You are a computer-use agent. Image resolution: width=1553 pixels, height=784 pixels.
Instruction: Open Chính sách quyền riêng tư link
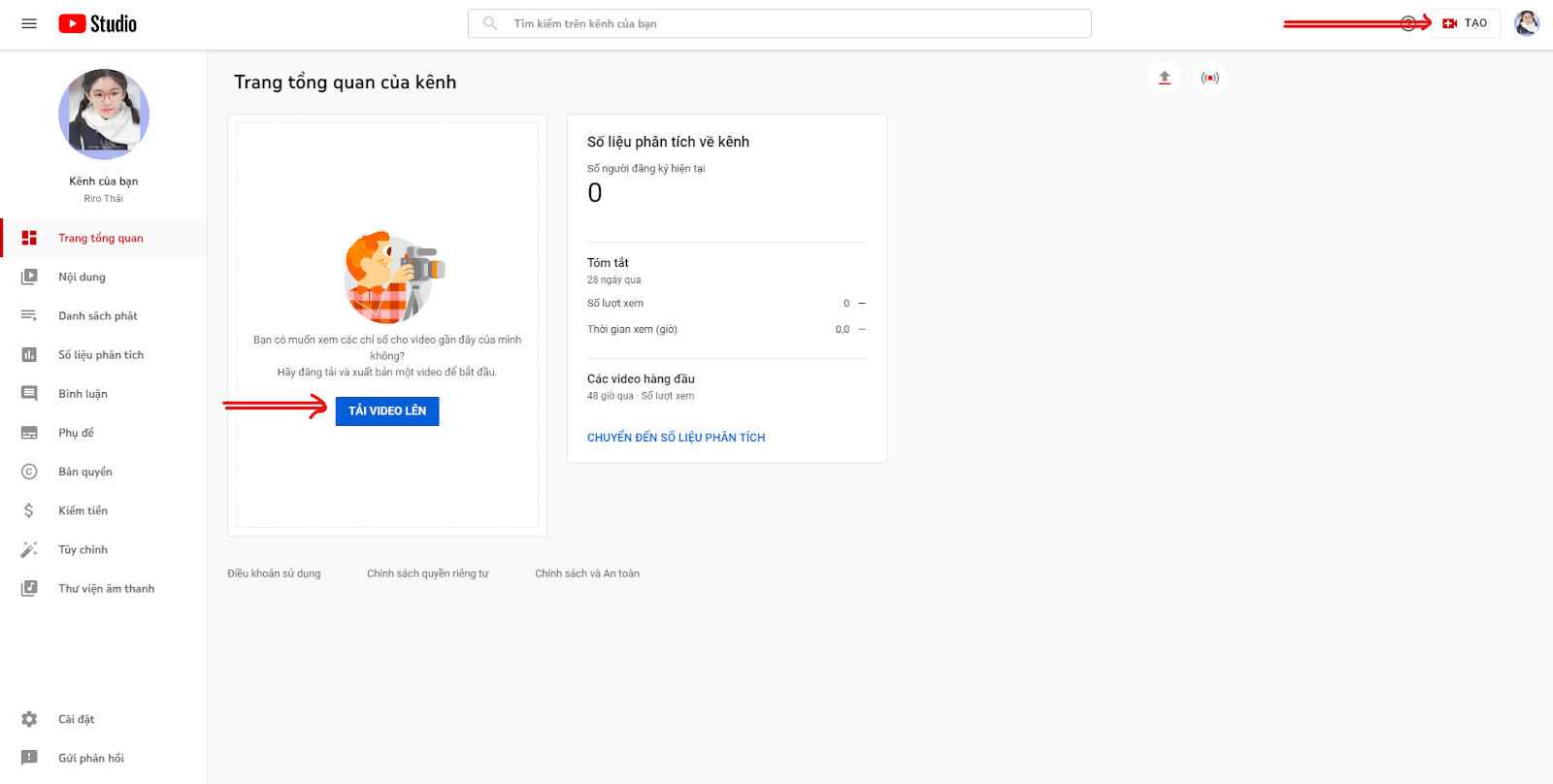[427, 573]
